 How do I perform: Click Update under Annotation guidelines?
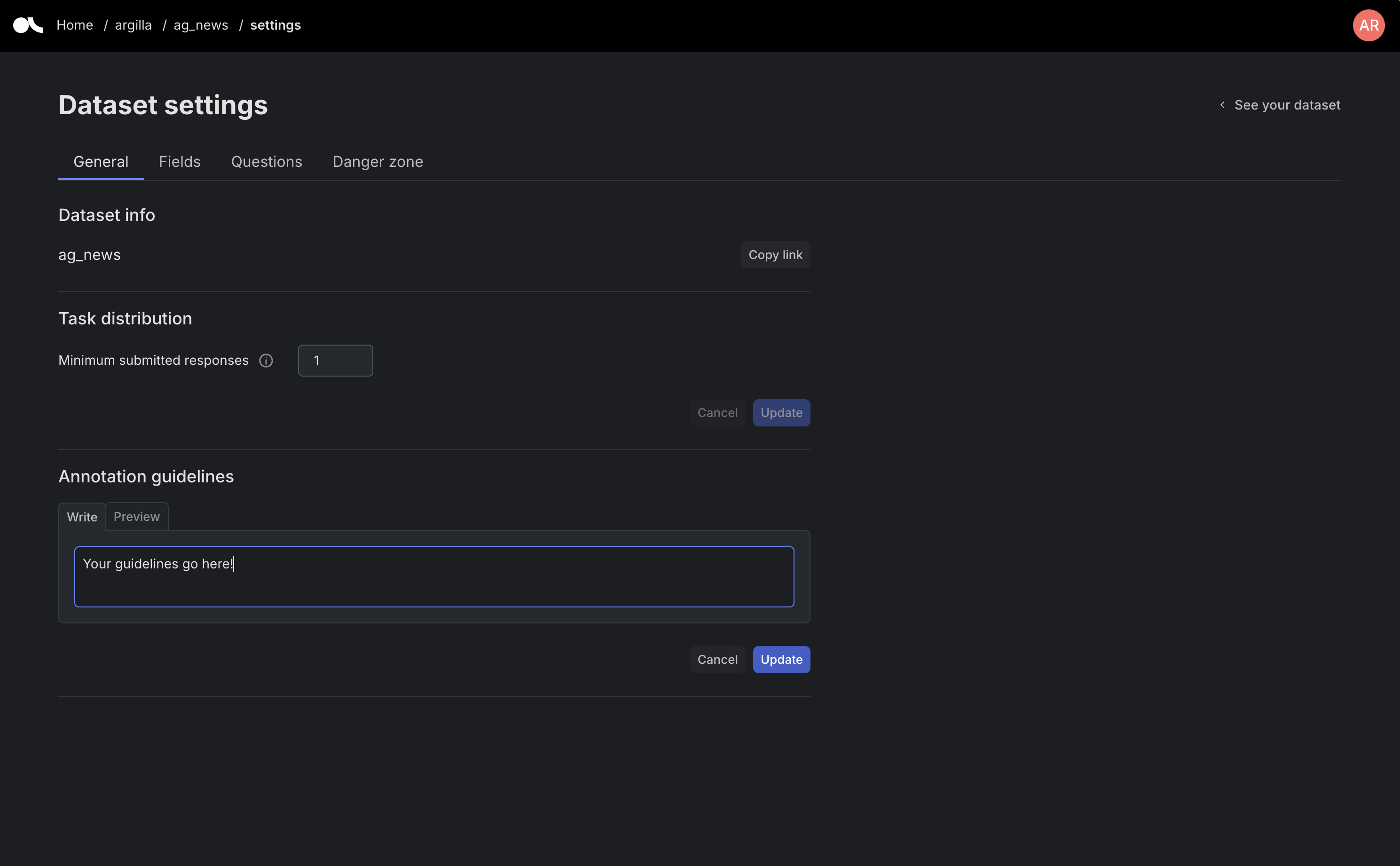(781, 660)
